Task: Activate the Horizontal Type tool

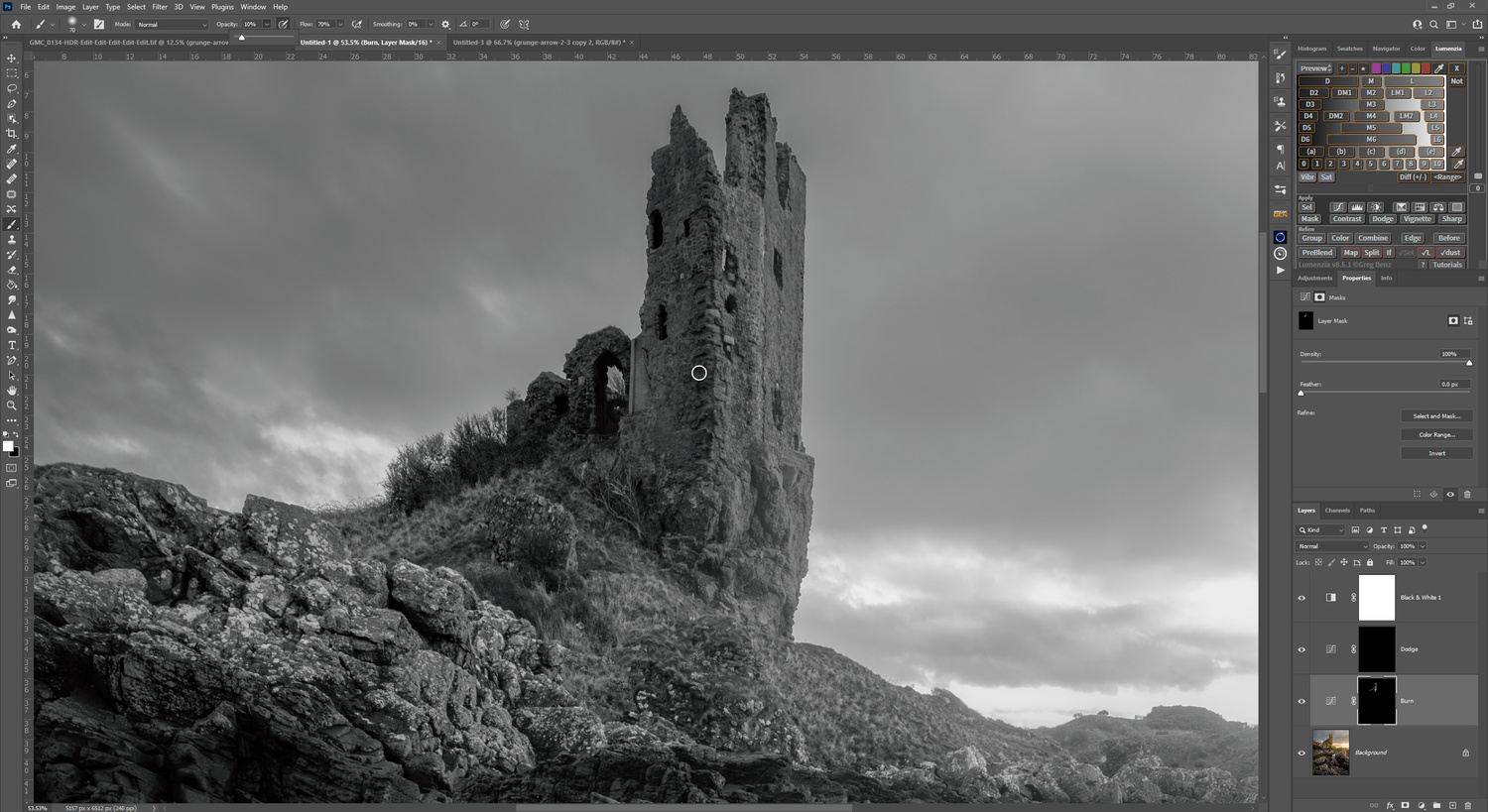Action: 12,345
